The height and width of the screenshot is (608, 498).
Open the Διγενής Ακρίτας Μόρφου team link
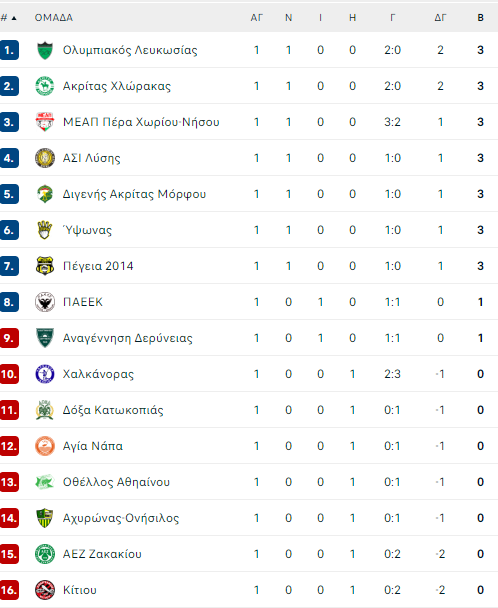(134, 194)
